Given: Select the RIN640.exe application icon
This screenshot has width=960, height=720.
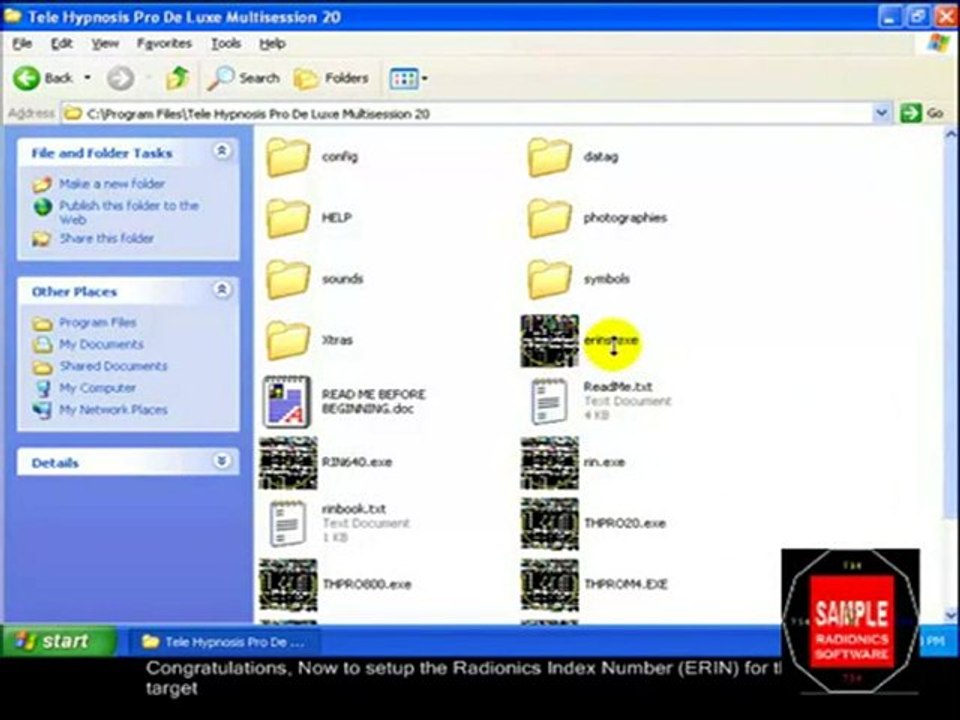Looking at the screenshot, I should point(288,462).
